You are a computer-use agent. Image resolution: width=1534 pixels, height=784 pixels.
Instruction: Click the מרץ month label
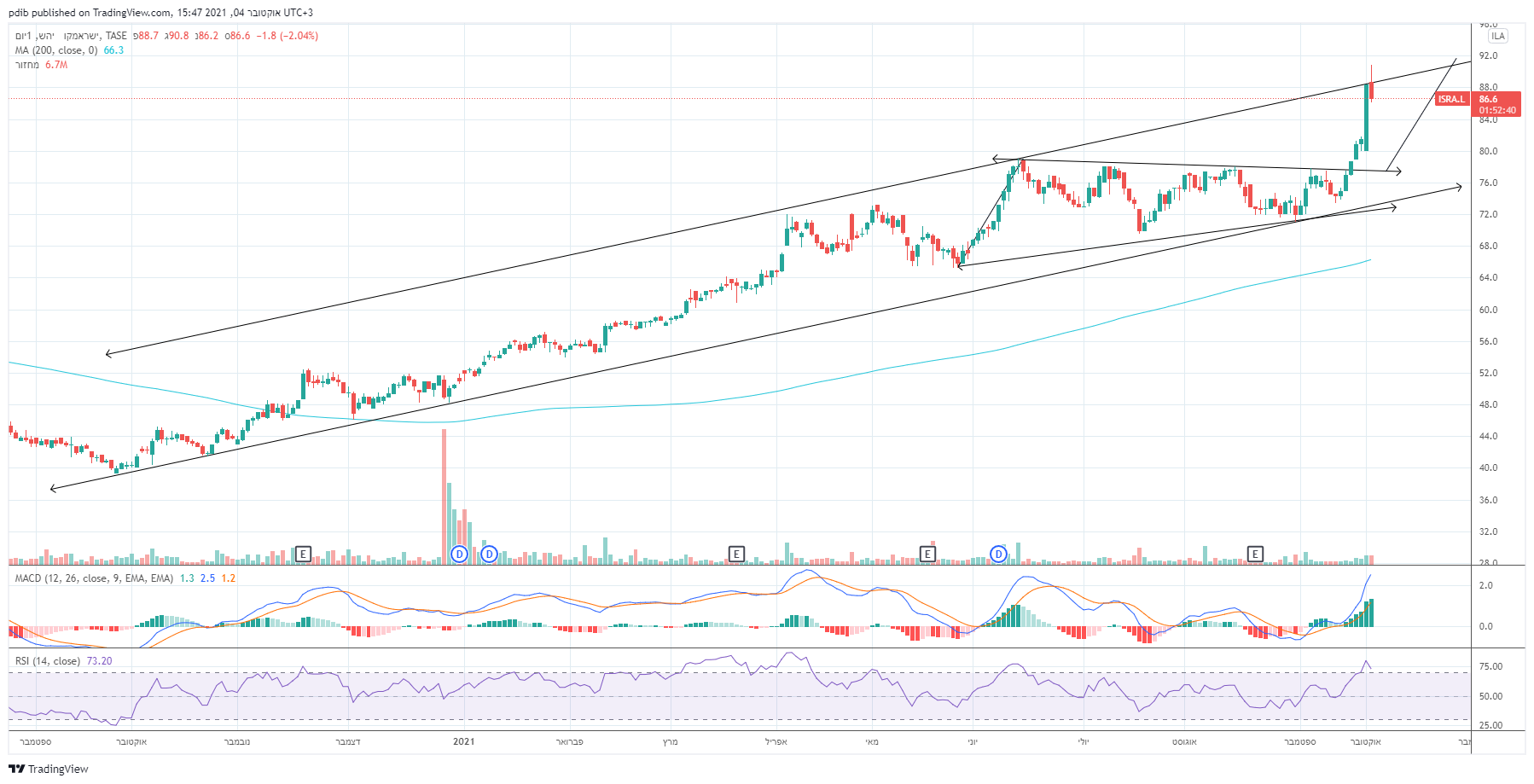point(671,741)
